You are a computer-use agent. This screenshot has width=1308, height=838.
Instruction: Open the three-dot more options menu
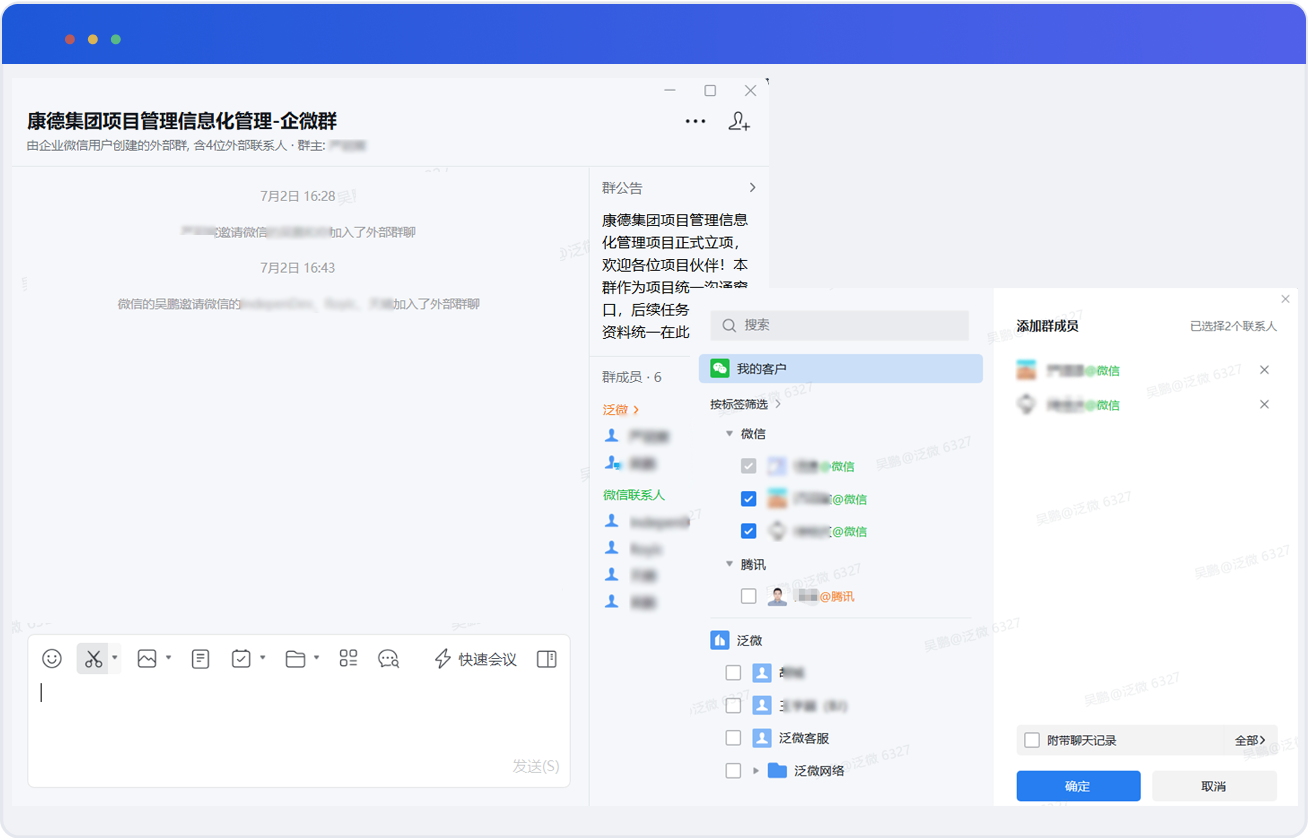(x=695, y=122)
